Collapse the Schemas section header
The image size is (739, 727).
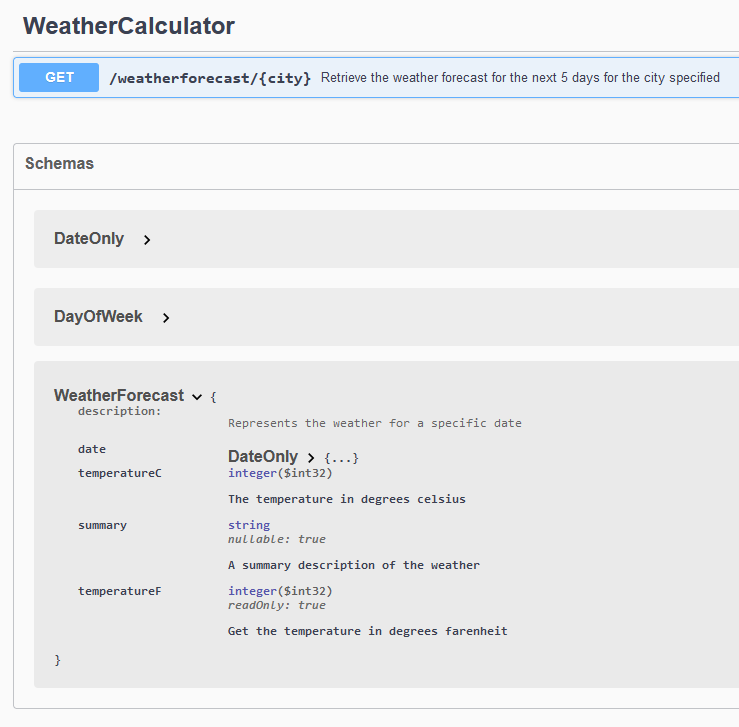[x=59, y=163]
